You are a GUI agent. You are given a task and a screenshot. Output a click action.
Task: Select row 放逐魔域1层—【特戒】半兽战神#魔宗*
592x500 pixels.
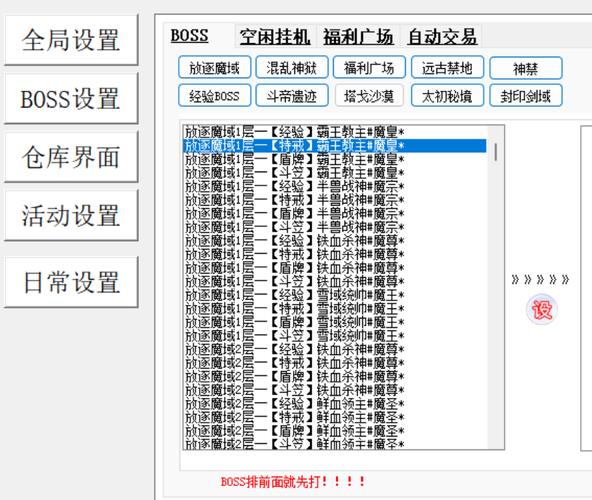335,200
